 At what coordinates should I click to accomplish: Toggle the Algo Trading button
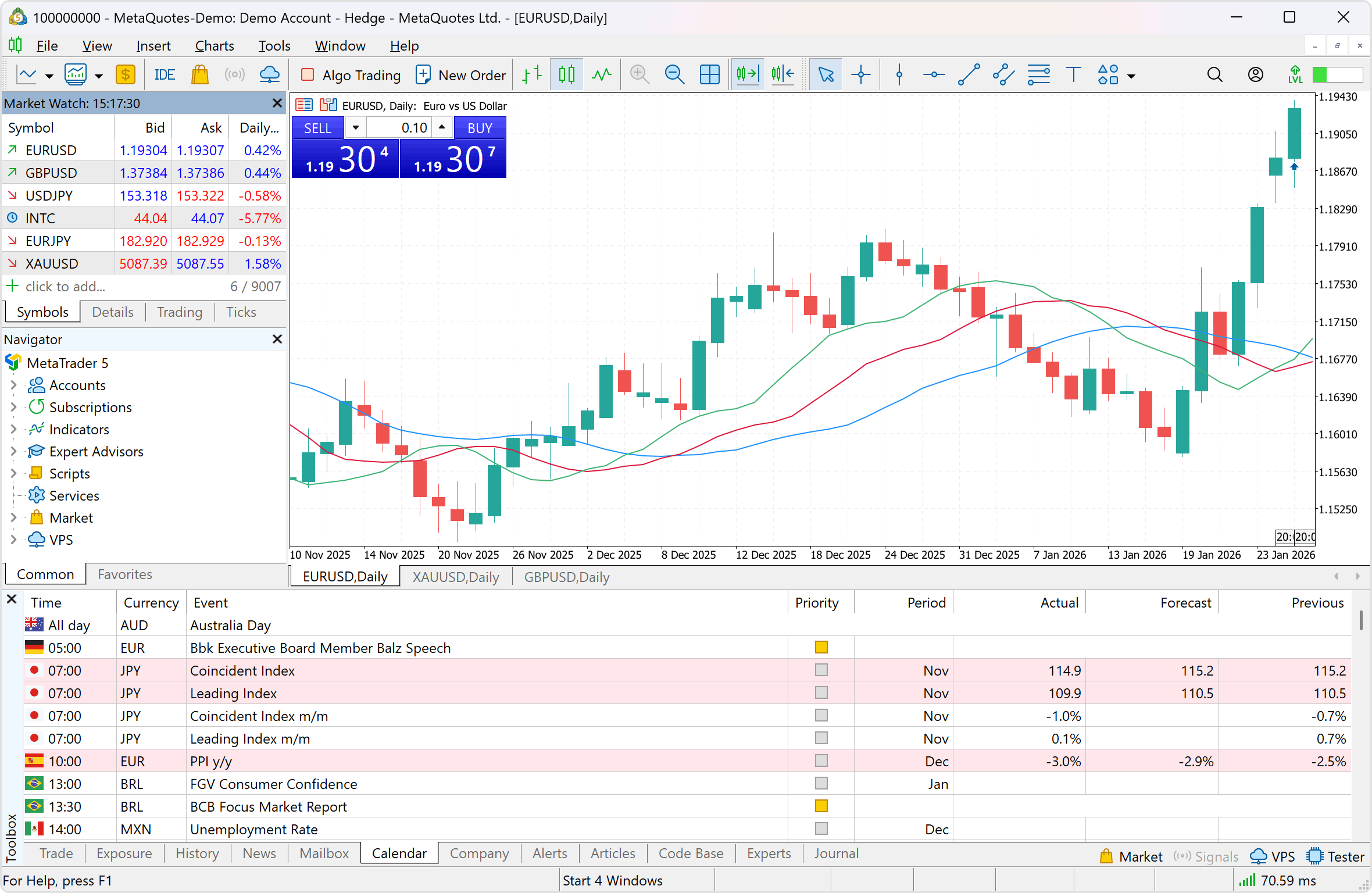[351, 75]
